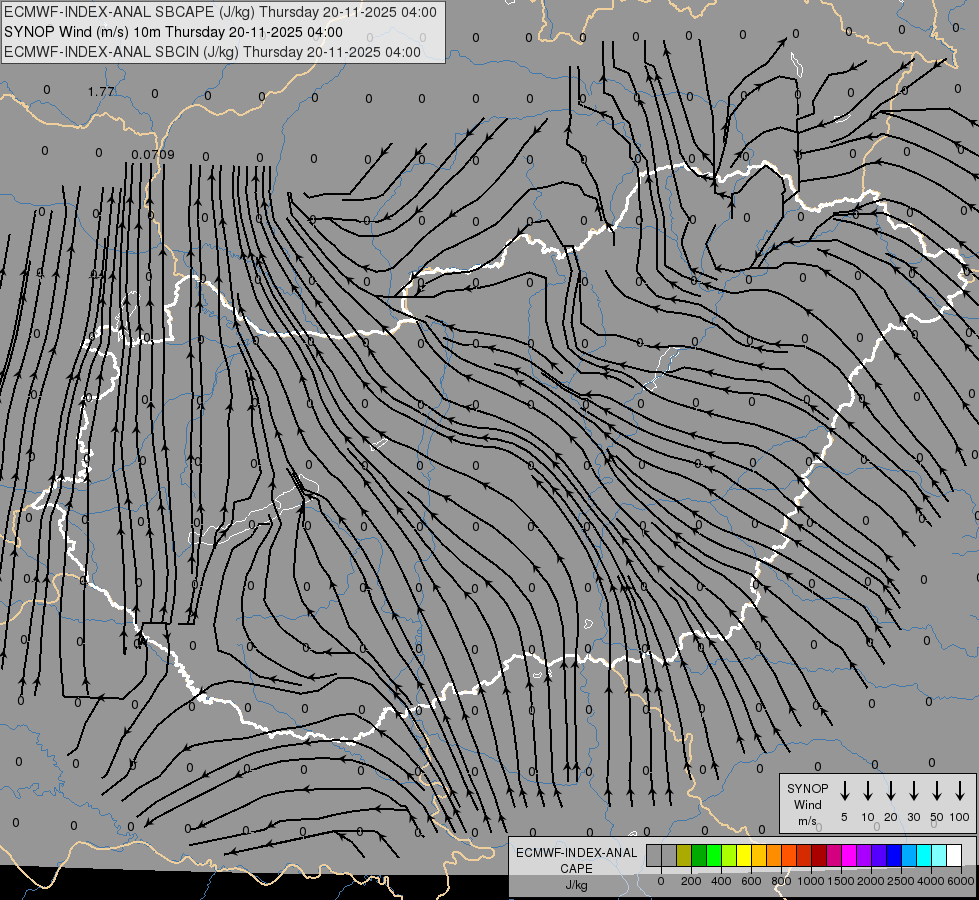Pick the bright magenta CAPE legend swatch

[x=849, y=855]
